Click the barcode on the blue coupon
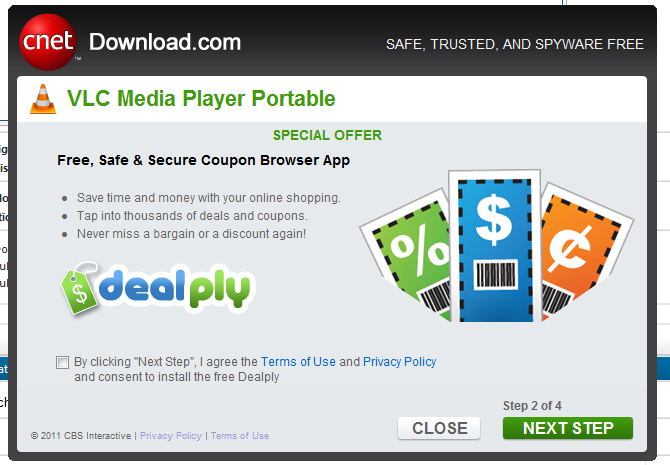The image size is (670, 465). click(496, 274)
